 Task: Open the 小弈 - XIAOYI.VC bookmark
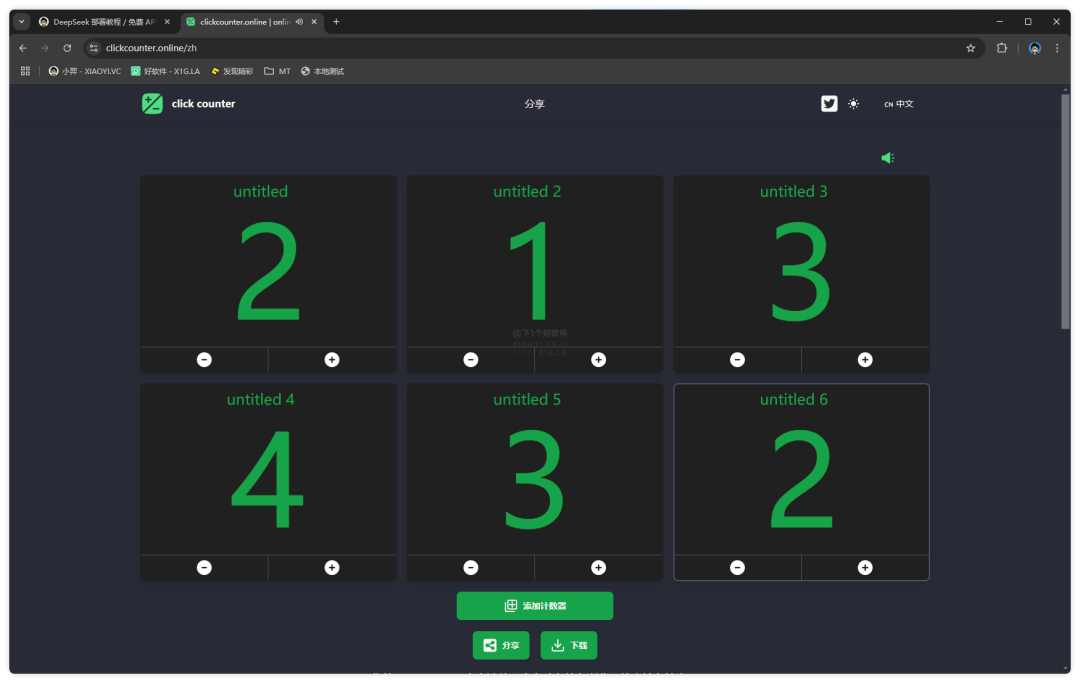[85, 71]
